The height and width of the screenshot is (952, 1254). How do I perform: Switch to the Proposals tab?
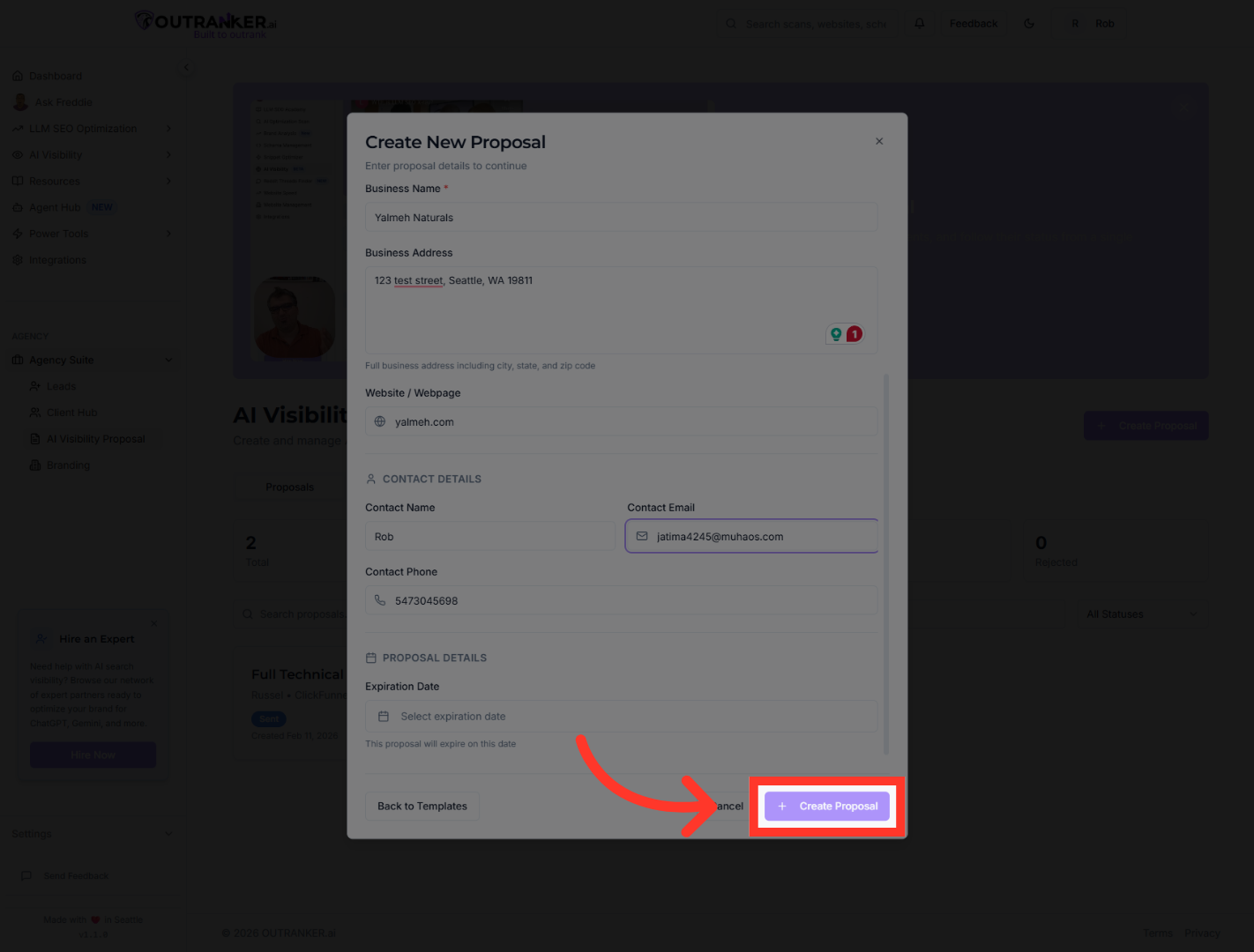(x=290, y=487)
